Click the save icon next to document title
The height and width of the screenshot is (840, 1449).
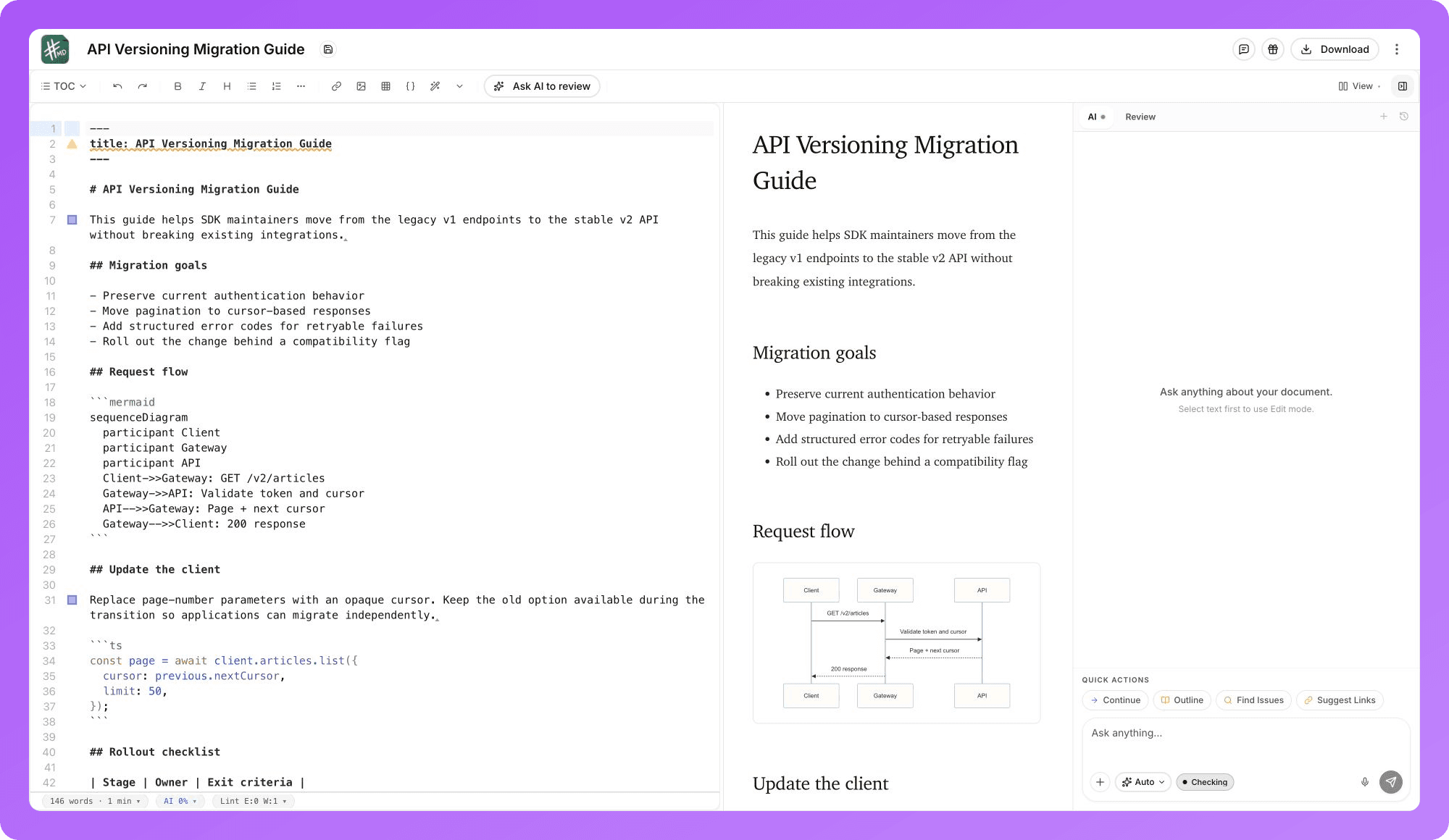point(328,49)
